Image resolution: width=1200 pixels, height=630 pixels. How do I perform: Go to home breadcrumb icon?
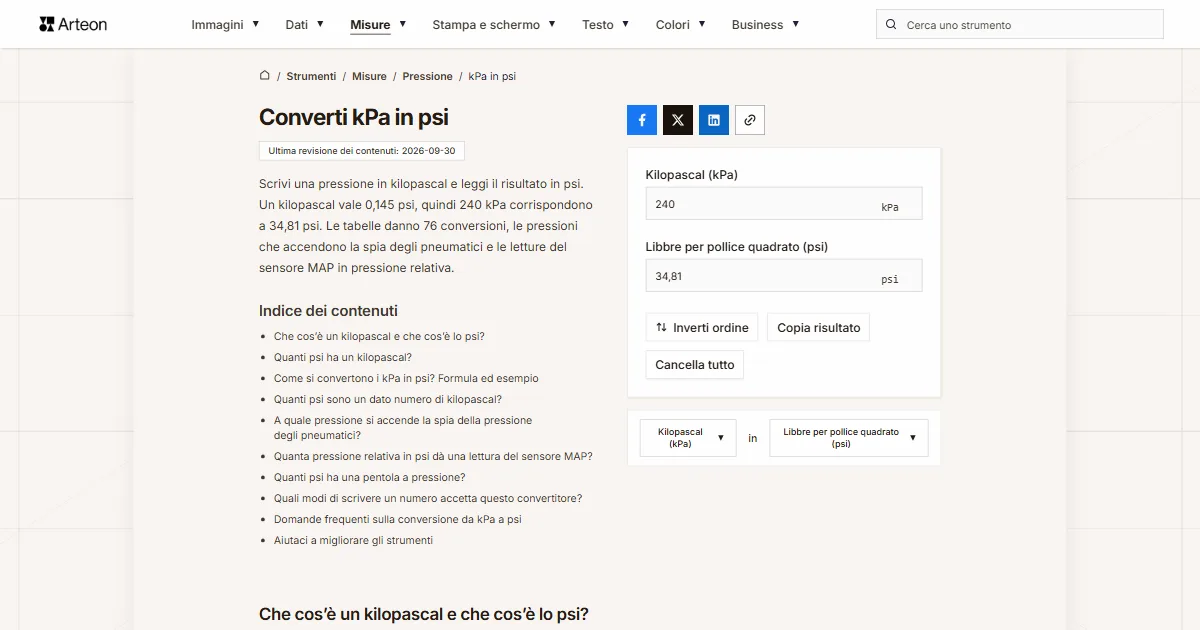[x=265, y=76]
